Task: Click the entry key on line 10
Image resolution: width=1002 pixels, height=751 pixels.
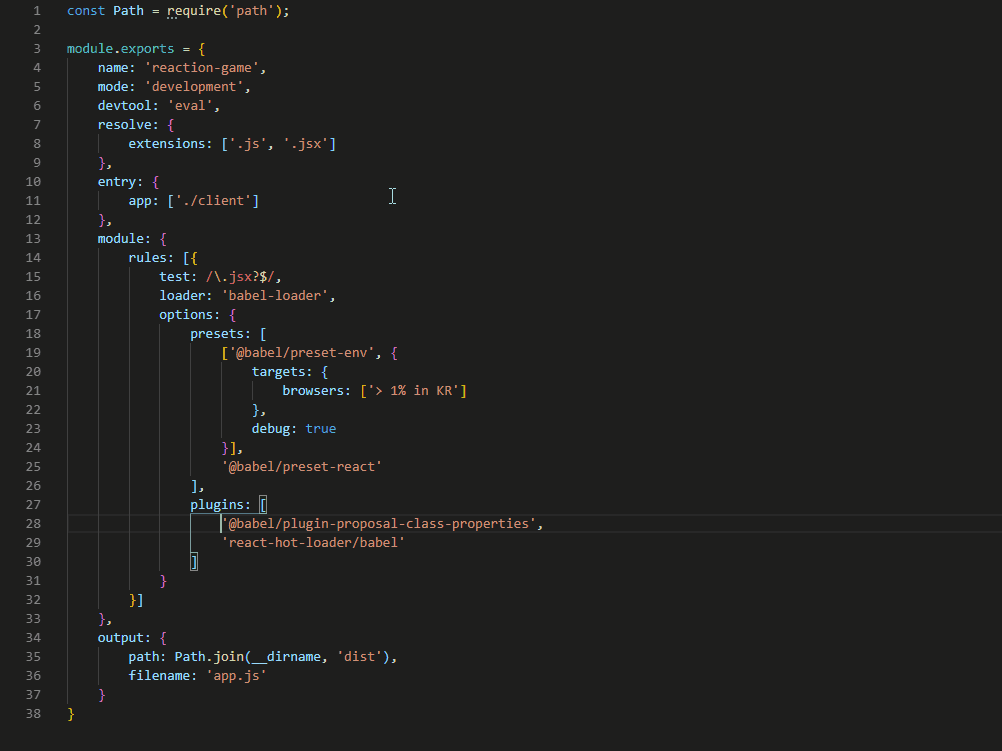Action: point(116,182)
